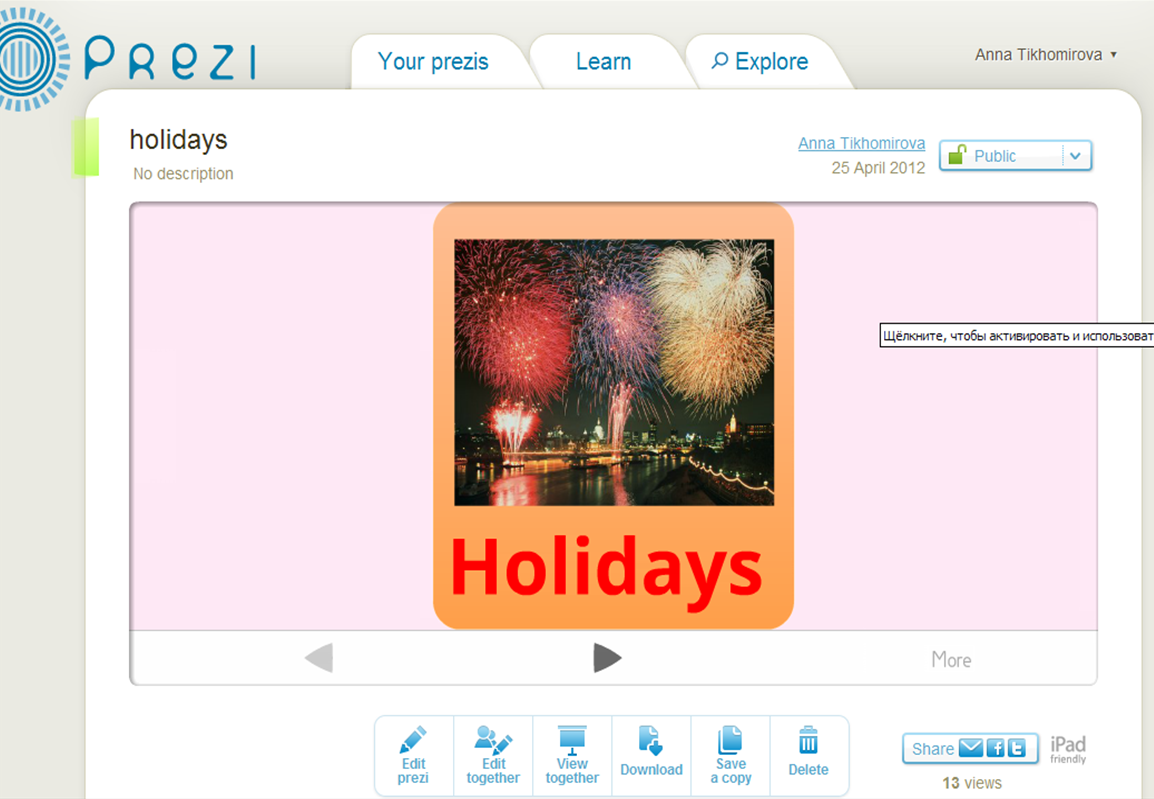The height and width of the screenshot is (799, 1154).
Task: Start View together presentation
Action: pos(572,756)
